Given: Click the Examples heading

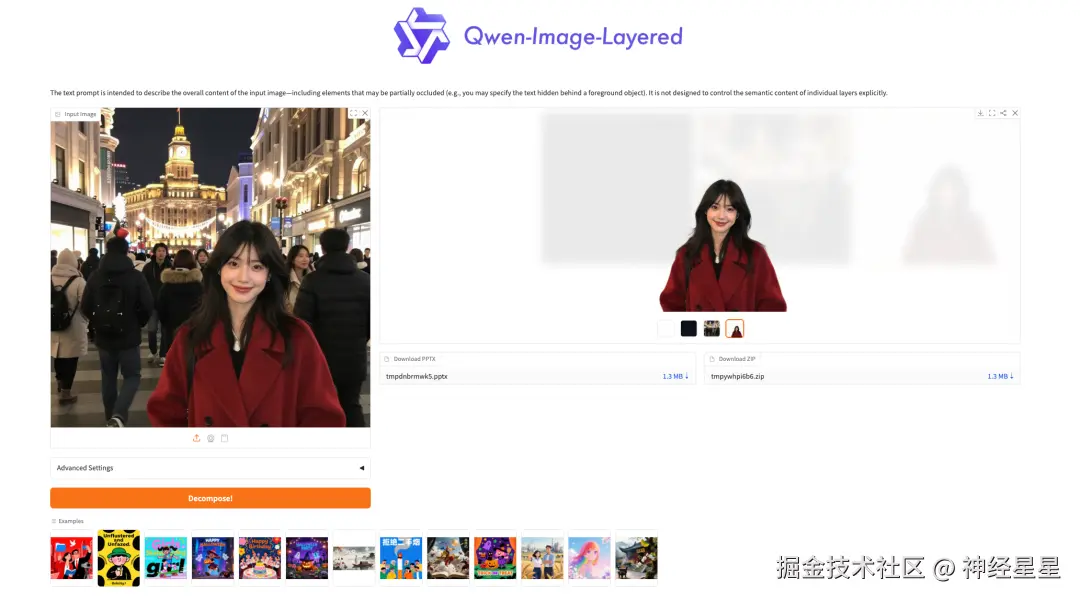Looking at the screenshot, I should pos(71,521).
